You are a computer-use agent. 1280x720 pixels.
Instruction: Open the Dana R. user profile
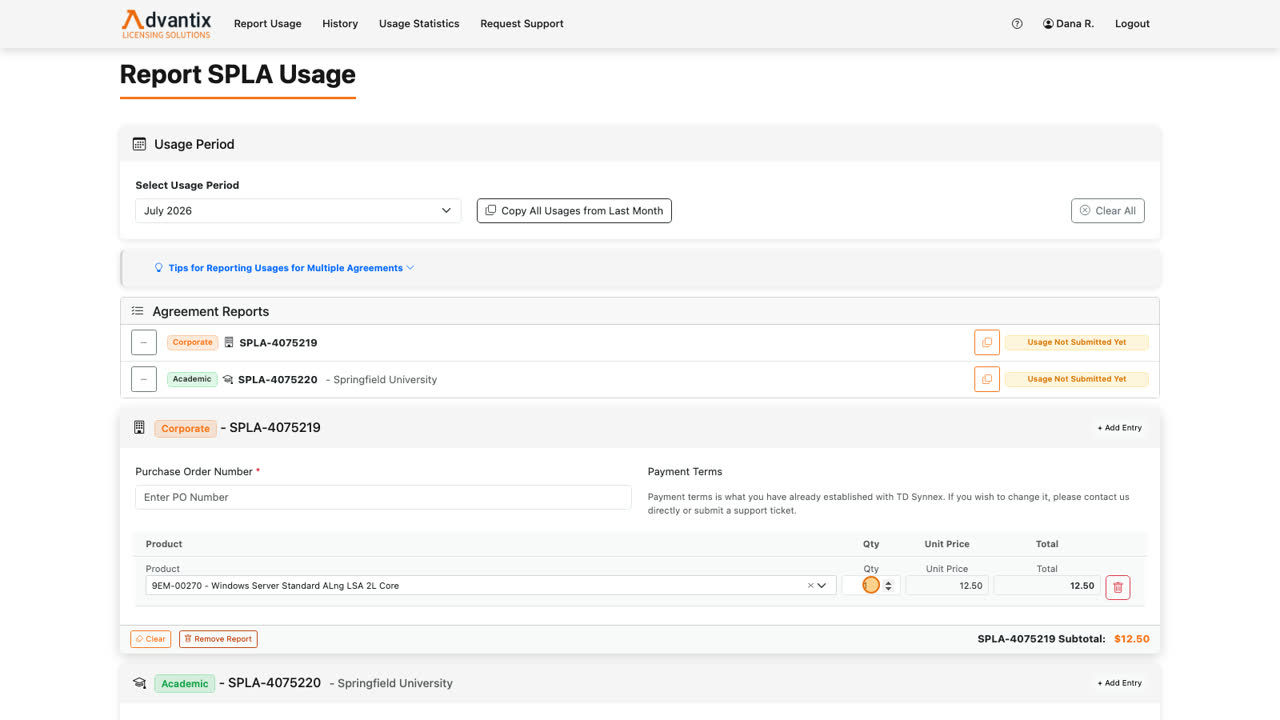pyautogui.click(x=1068, y=24)
